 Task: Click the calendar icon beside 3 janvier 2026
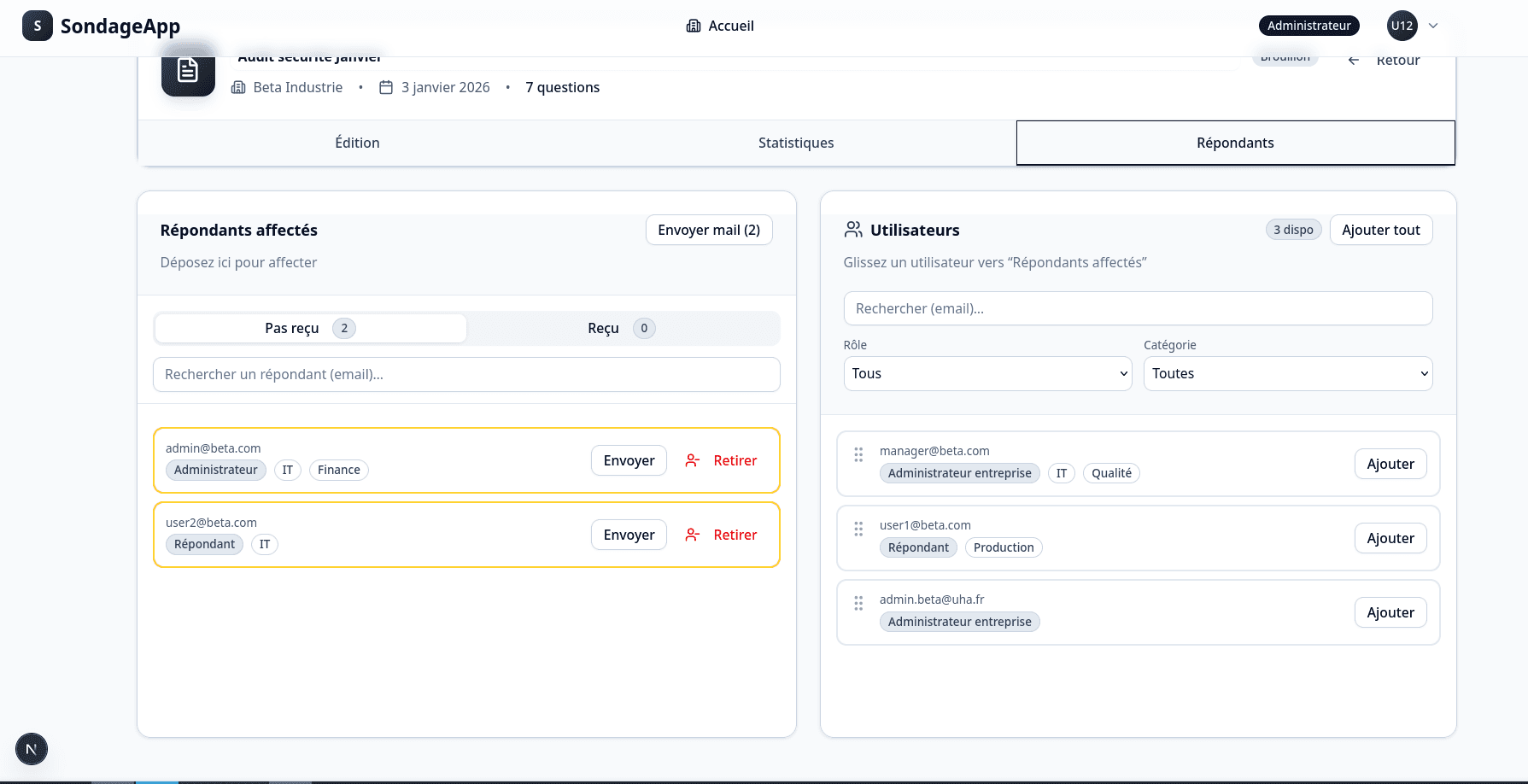pos(386,87)
